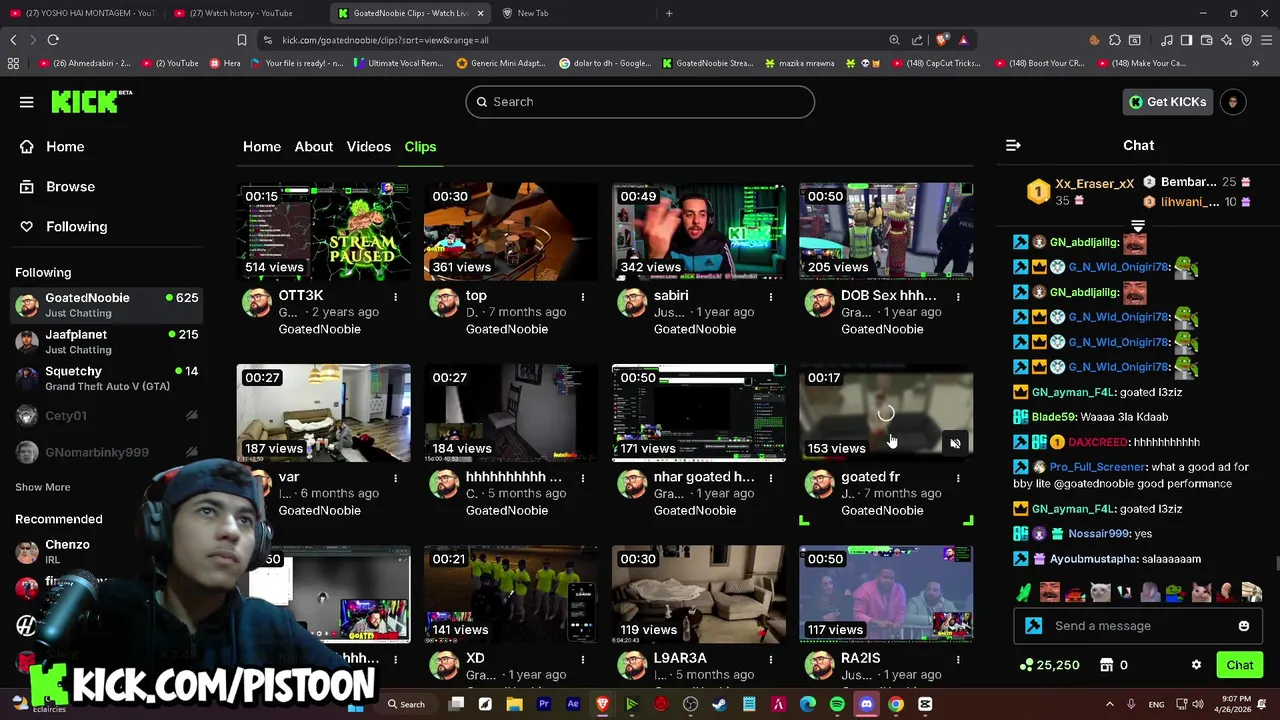Click the green Chat send button
Viewport: 1280px width, 720px height.
[x=1239, y=665]
